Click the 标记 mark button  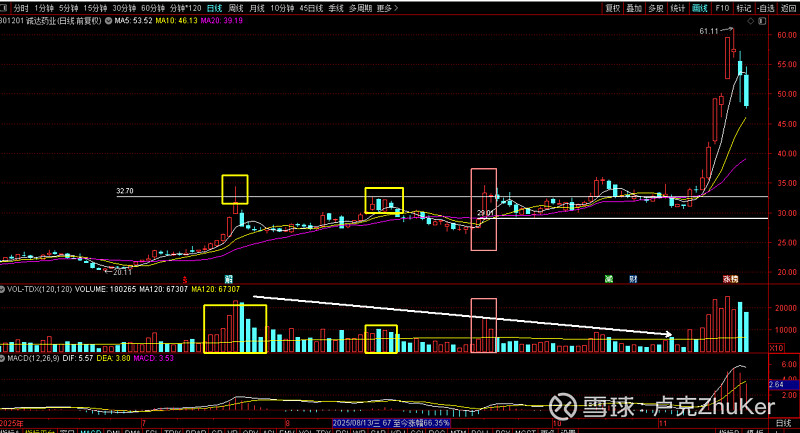click(x=743, y=8)
